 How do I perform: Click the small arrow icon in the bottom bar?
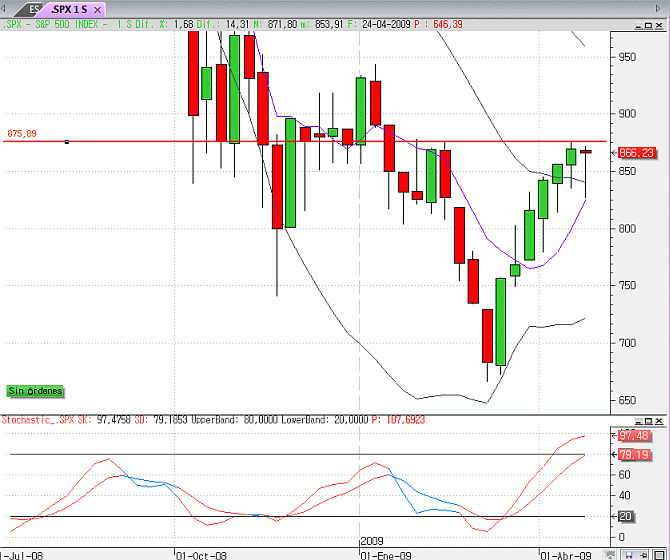(643, 555)
